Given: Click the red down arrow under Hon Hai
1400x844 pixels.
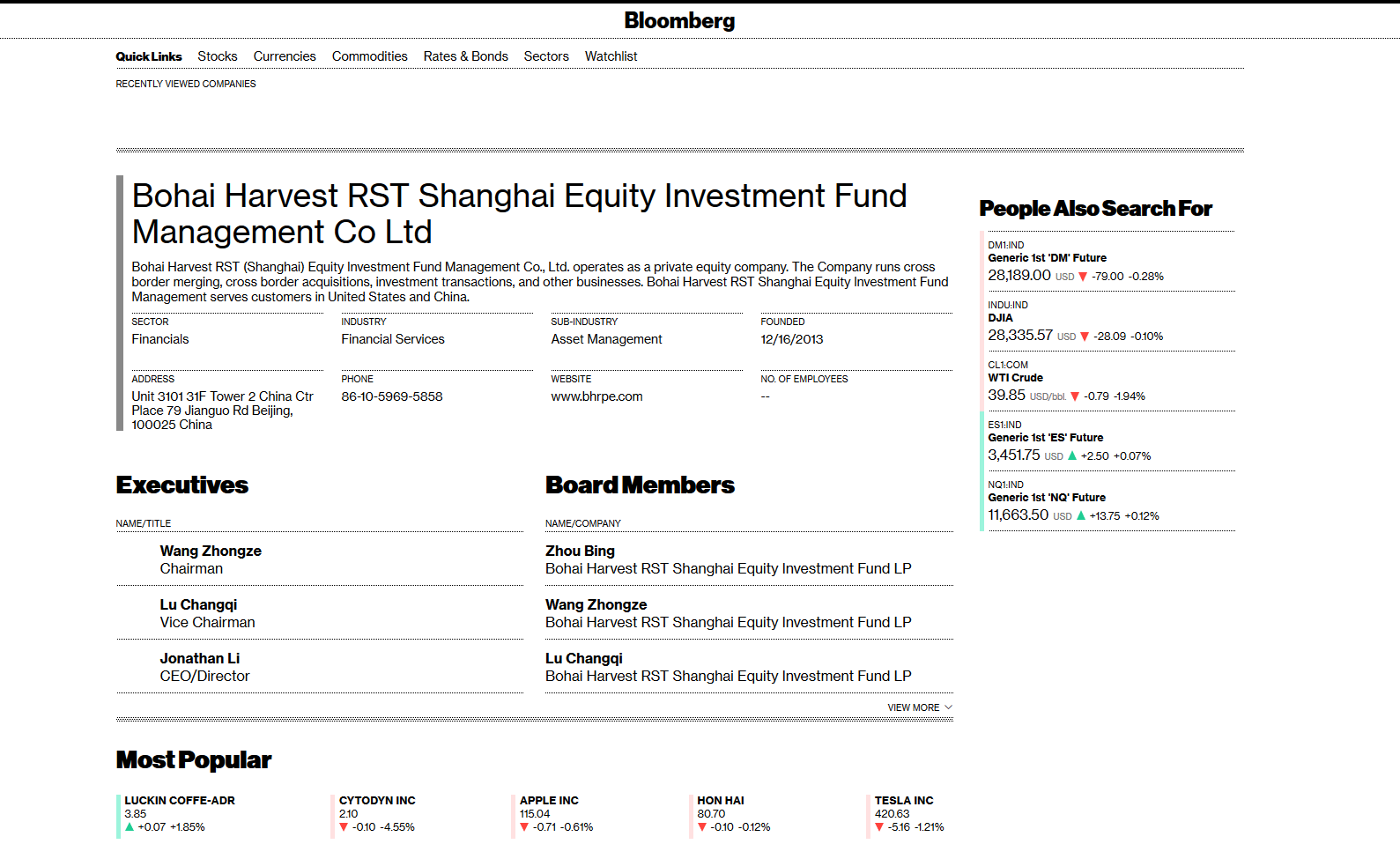Looking at the screenshot, I should (x=702, y=827).
